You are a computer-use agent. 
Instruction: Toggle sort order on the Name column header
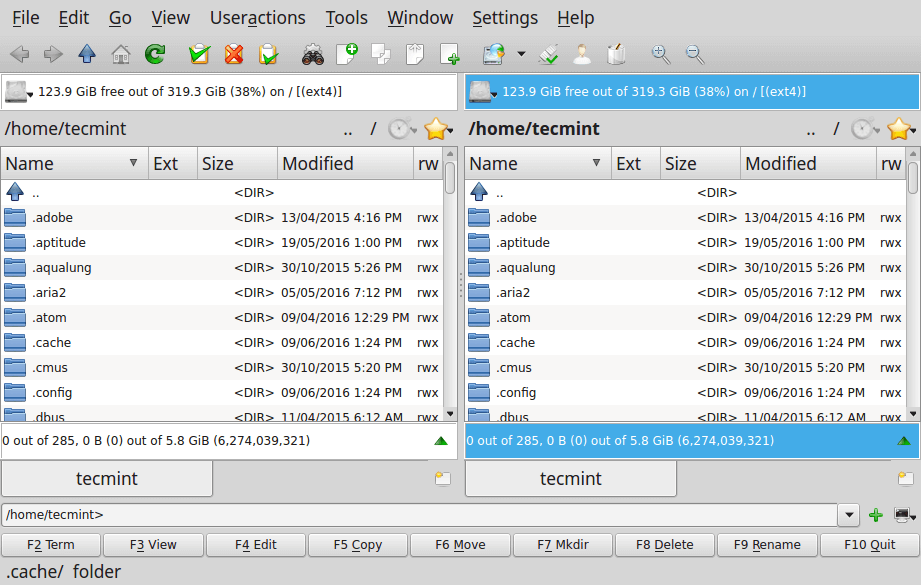74,163
